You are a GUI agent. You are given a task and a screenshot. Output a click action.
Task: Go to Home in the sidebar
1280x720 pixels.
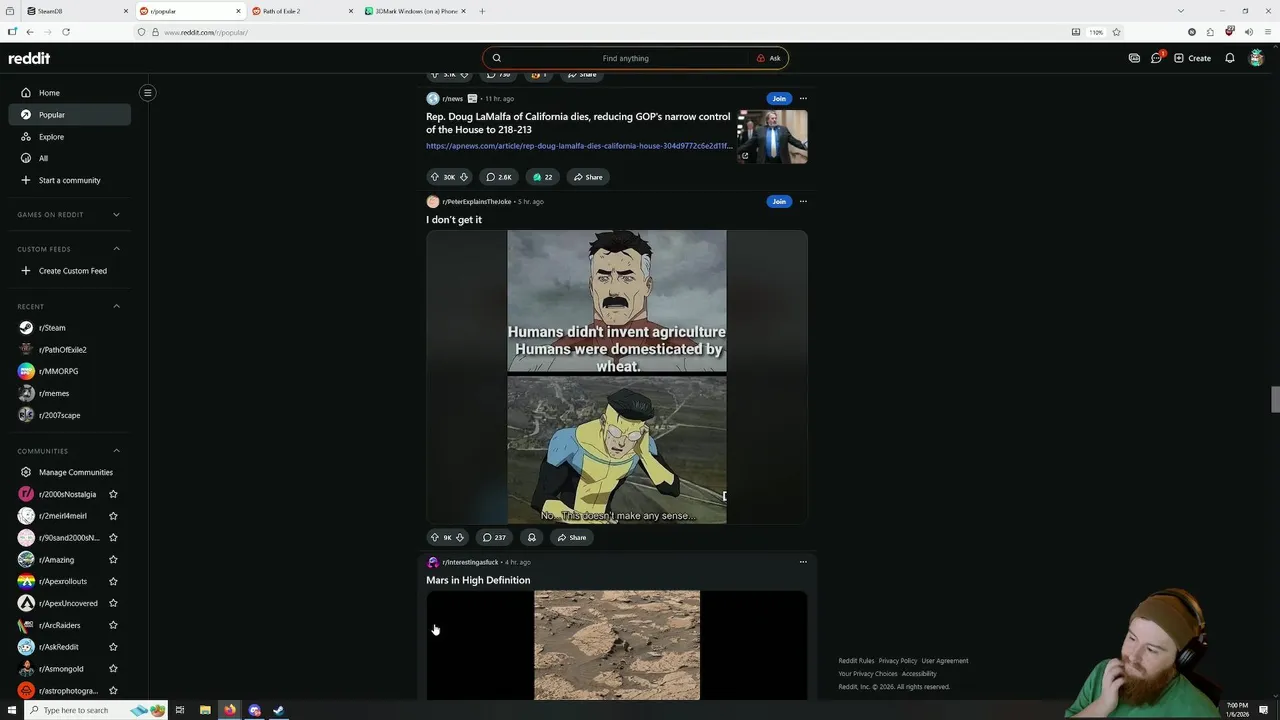(69, 93)
